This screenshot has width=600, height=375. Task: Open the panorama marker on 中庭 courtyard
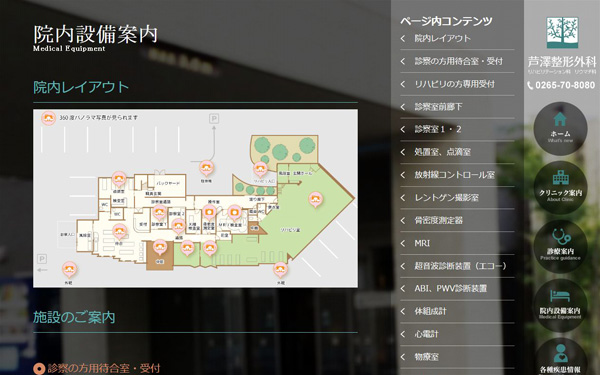[x=160, y=247]
